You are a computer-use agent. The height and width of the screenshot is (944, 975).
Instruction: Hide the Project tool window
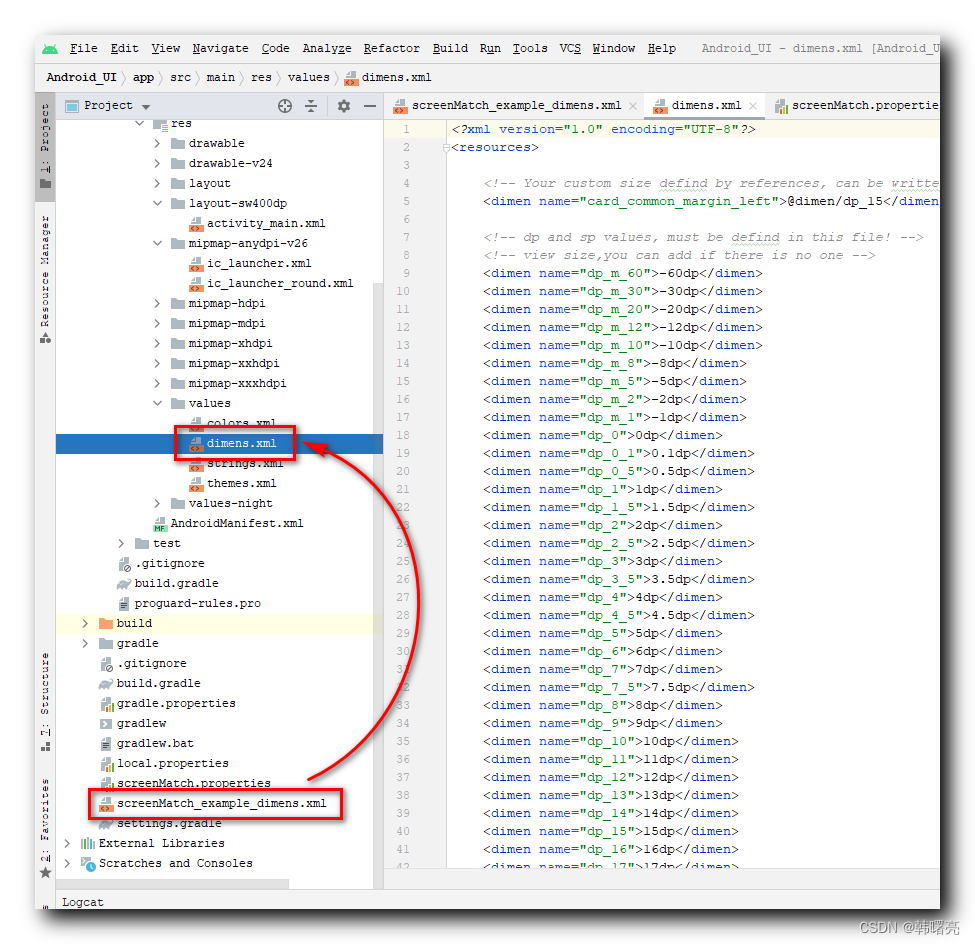coord(368,105)
